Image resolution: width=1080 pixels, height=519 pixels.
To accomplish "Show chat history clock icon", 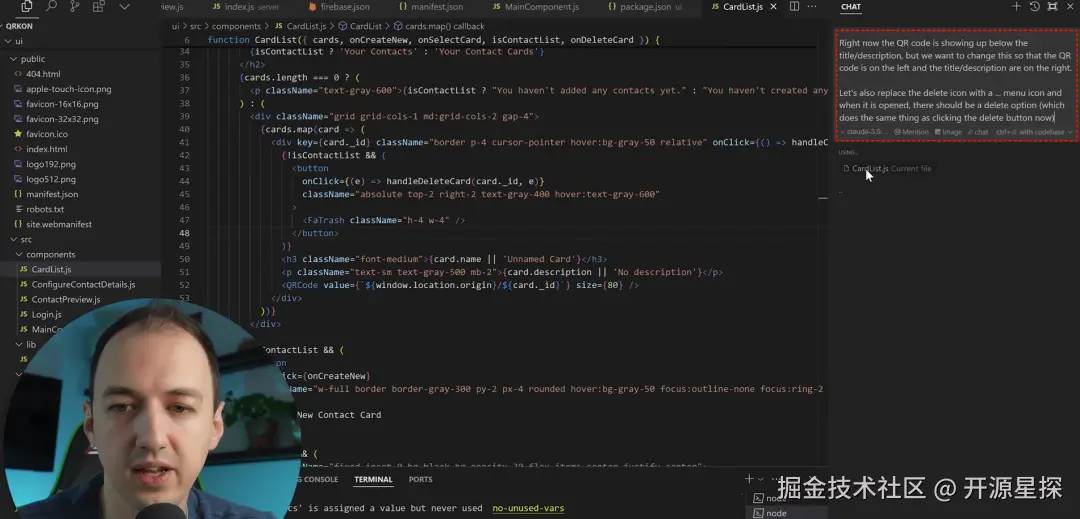I will pos(1035,7).
